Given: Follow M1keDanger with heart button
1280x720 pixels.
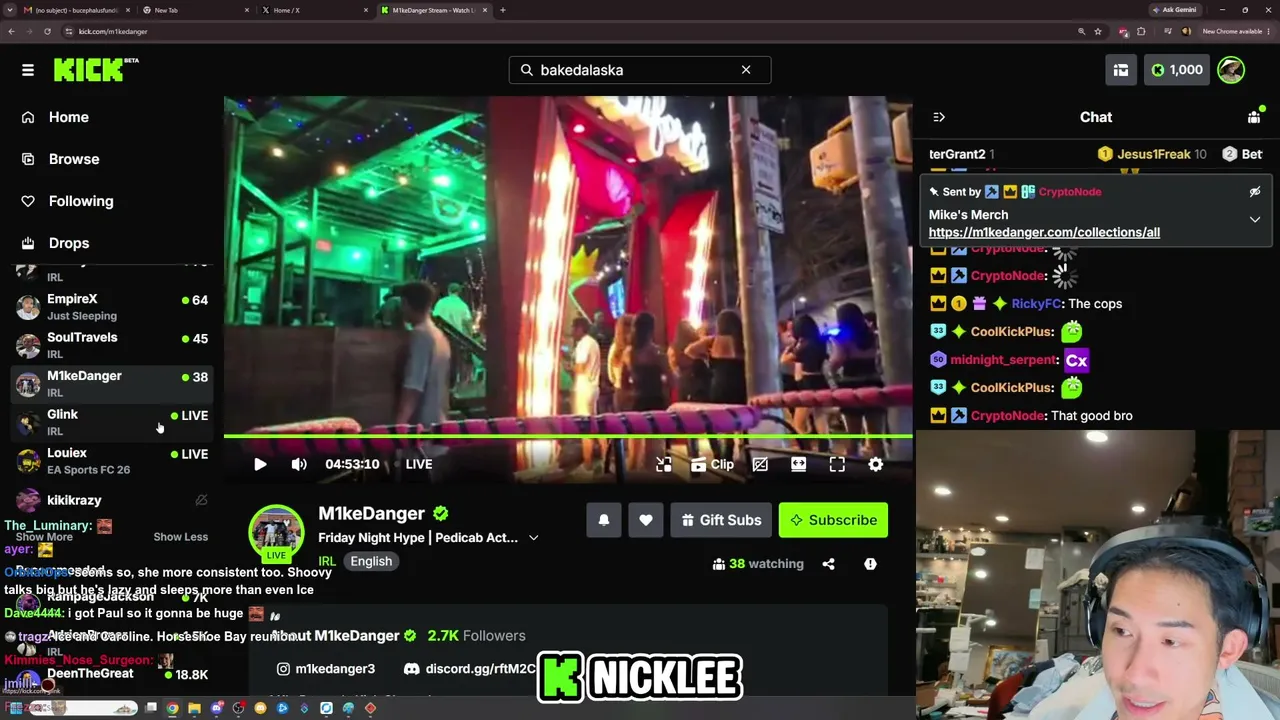Looking at the screenshot, I should [x=646, y=520].
